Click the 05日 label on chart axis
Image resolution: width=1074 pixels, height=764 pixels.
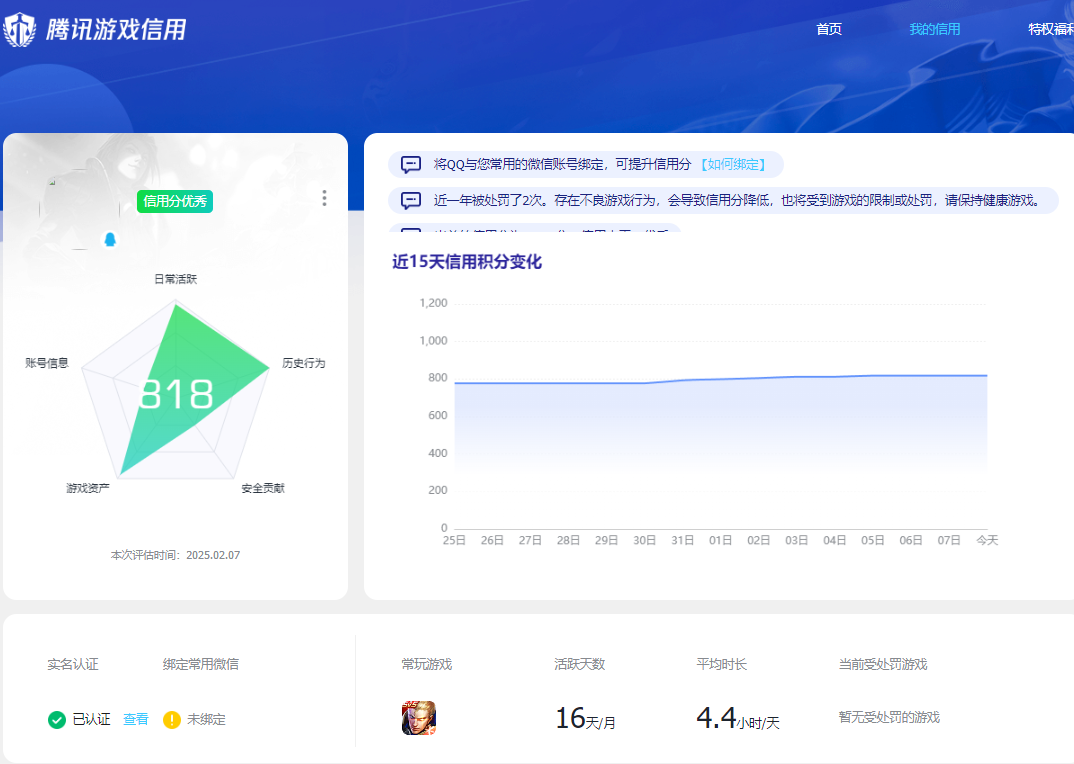coord(873,540)
